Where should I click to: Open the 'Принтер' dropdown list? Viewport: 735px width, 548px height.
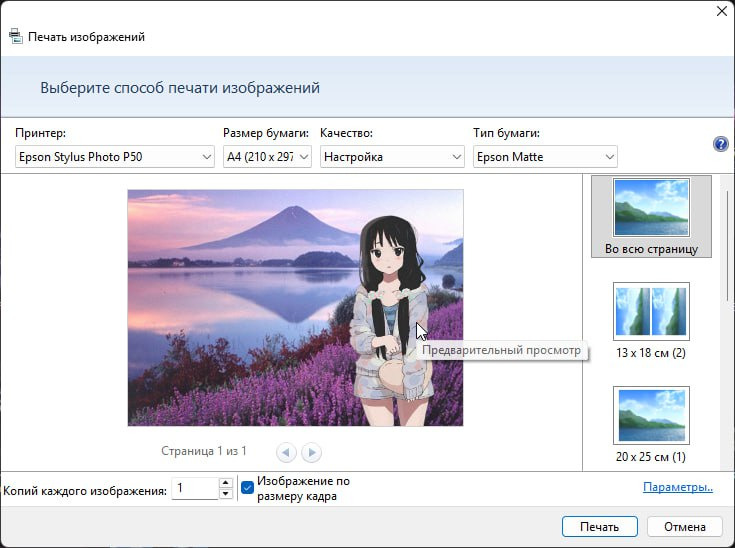pos(115,157)
